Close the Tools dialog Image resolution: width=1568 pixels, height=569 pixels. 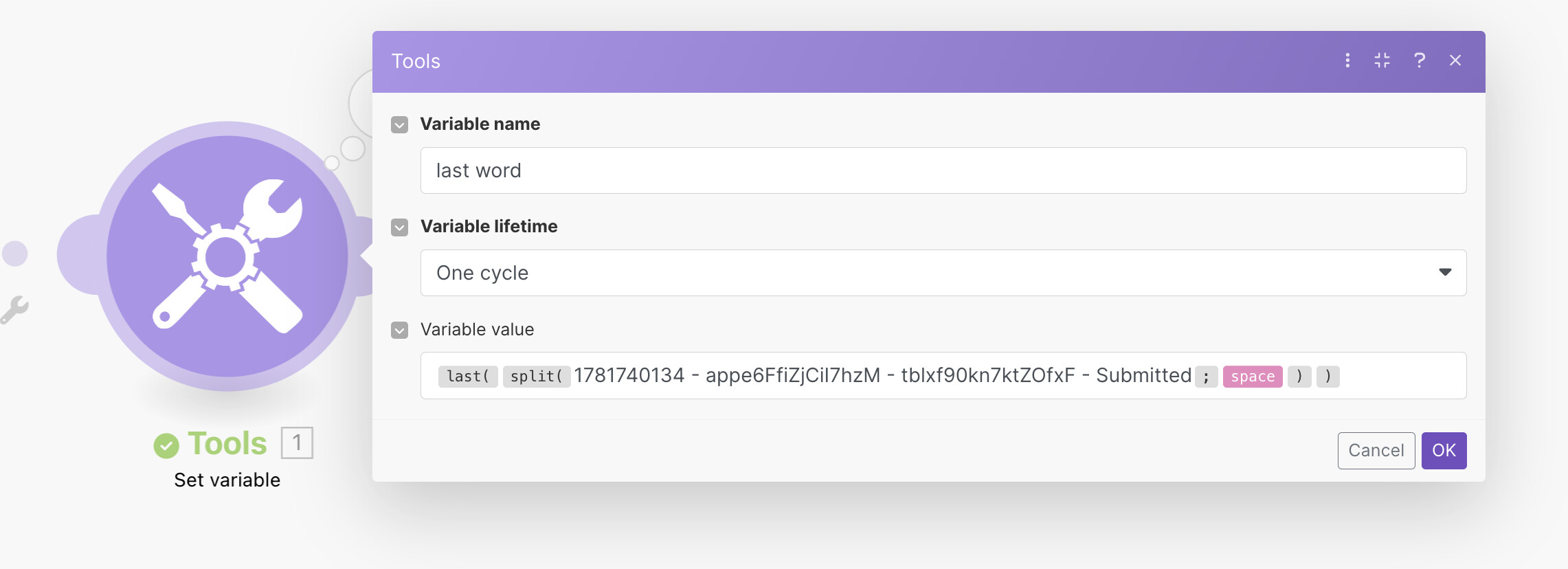click(1455, 60)
